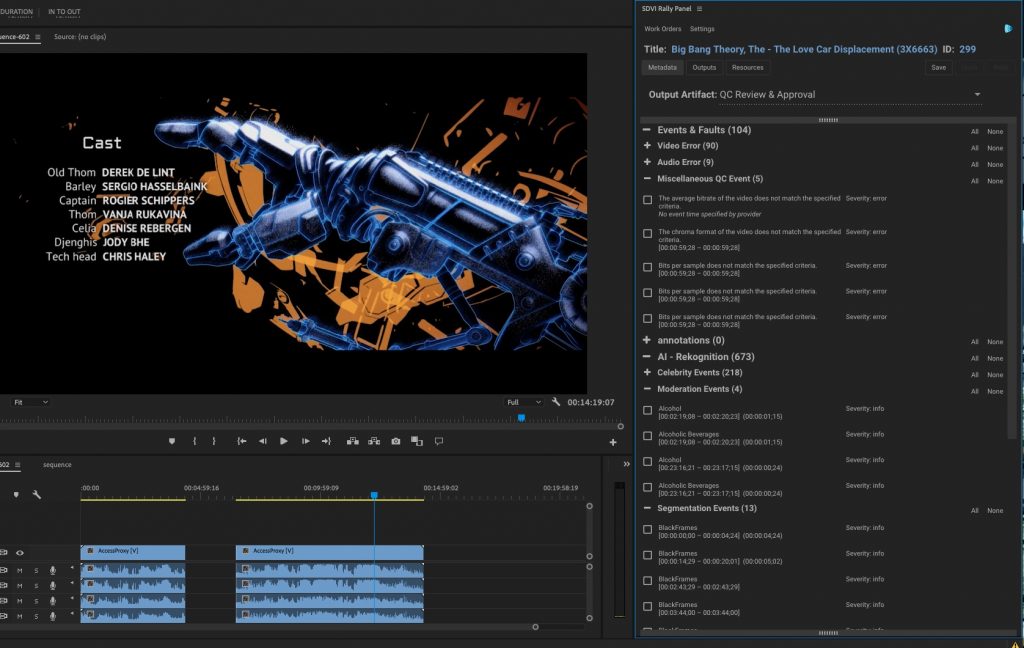1024x648 pixels.
Task: Check the chroma format error checkbox
Action: click(x=648, y=233)
